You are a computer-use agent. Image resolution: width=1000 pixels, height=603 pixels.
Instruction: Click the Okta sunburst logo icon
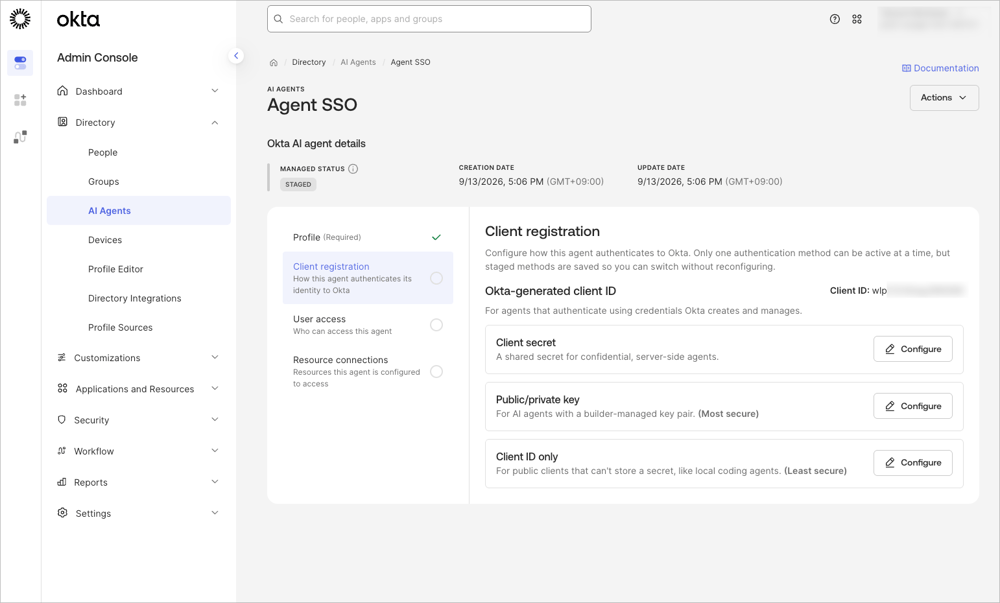[20, 18]
